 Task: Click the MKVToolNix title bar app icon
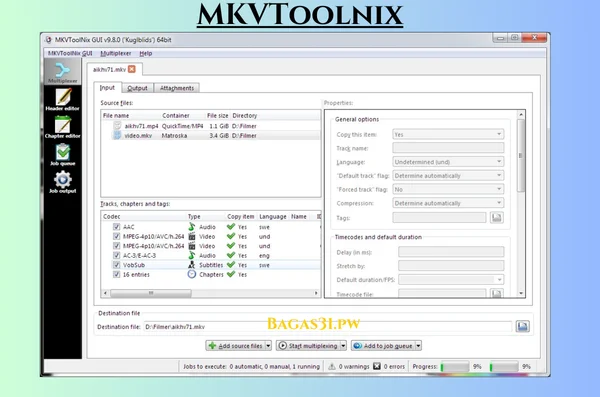(49, 40)
